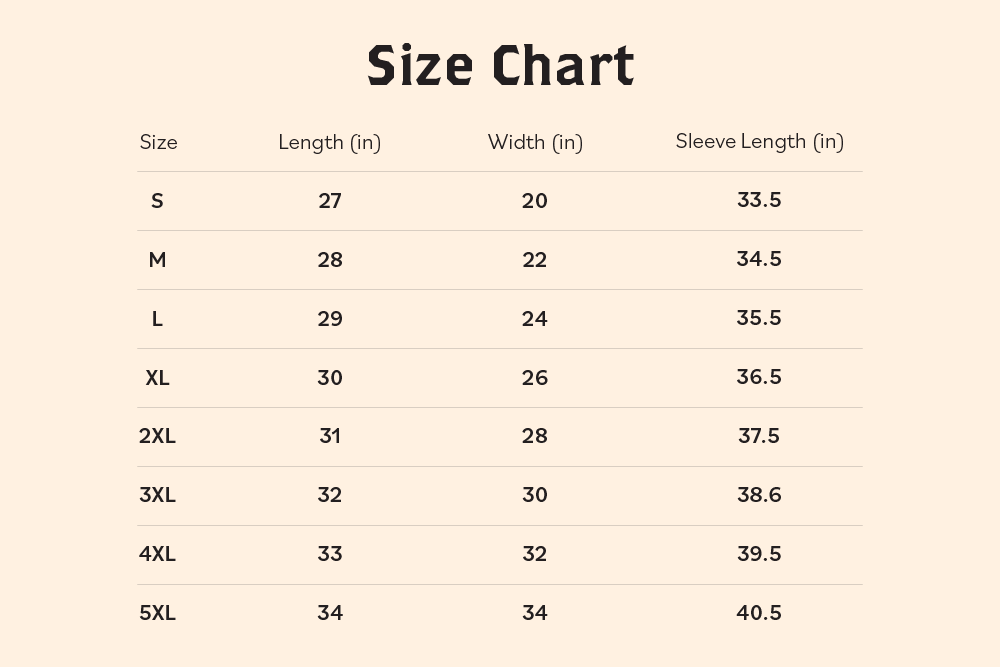1000x667 pixels.
Task: Click the Size Chart title
Action: (x=500, y=66)
